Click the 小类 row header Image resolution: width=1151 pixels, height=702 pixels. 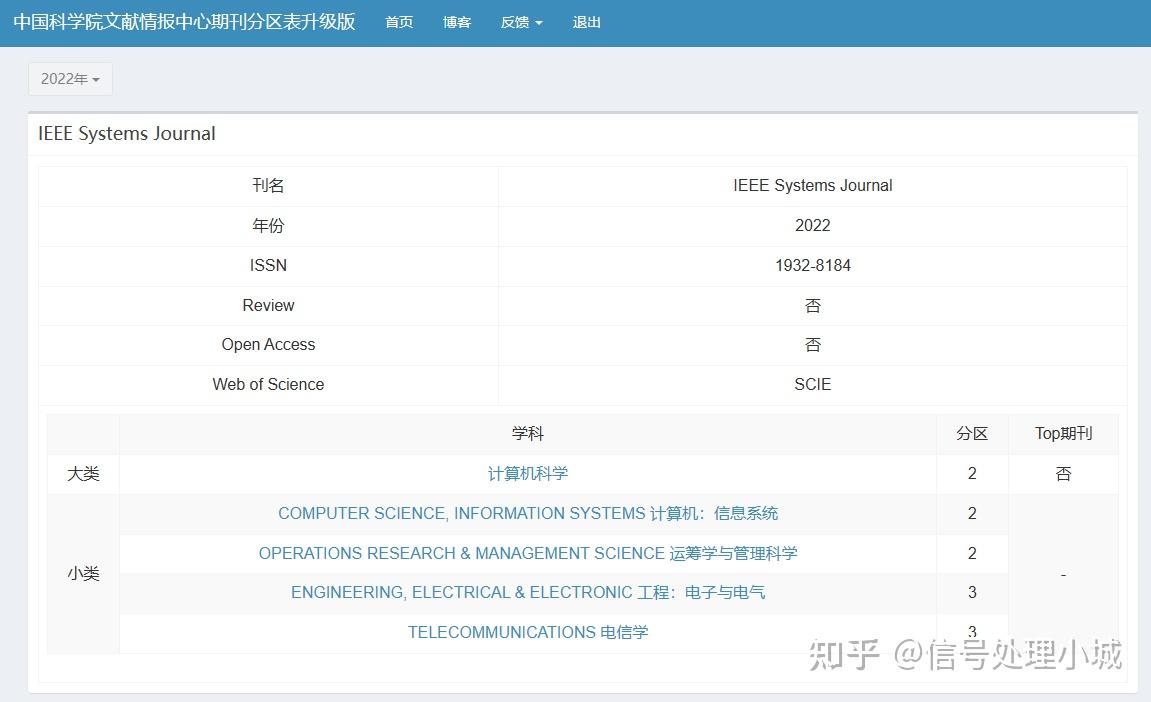pos(83,573)
